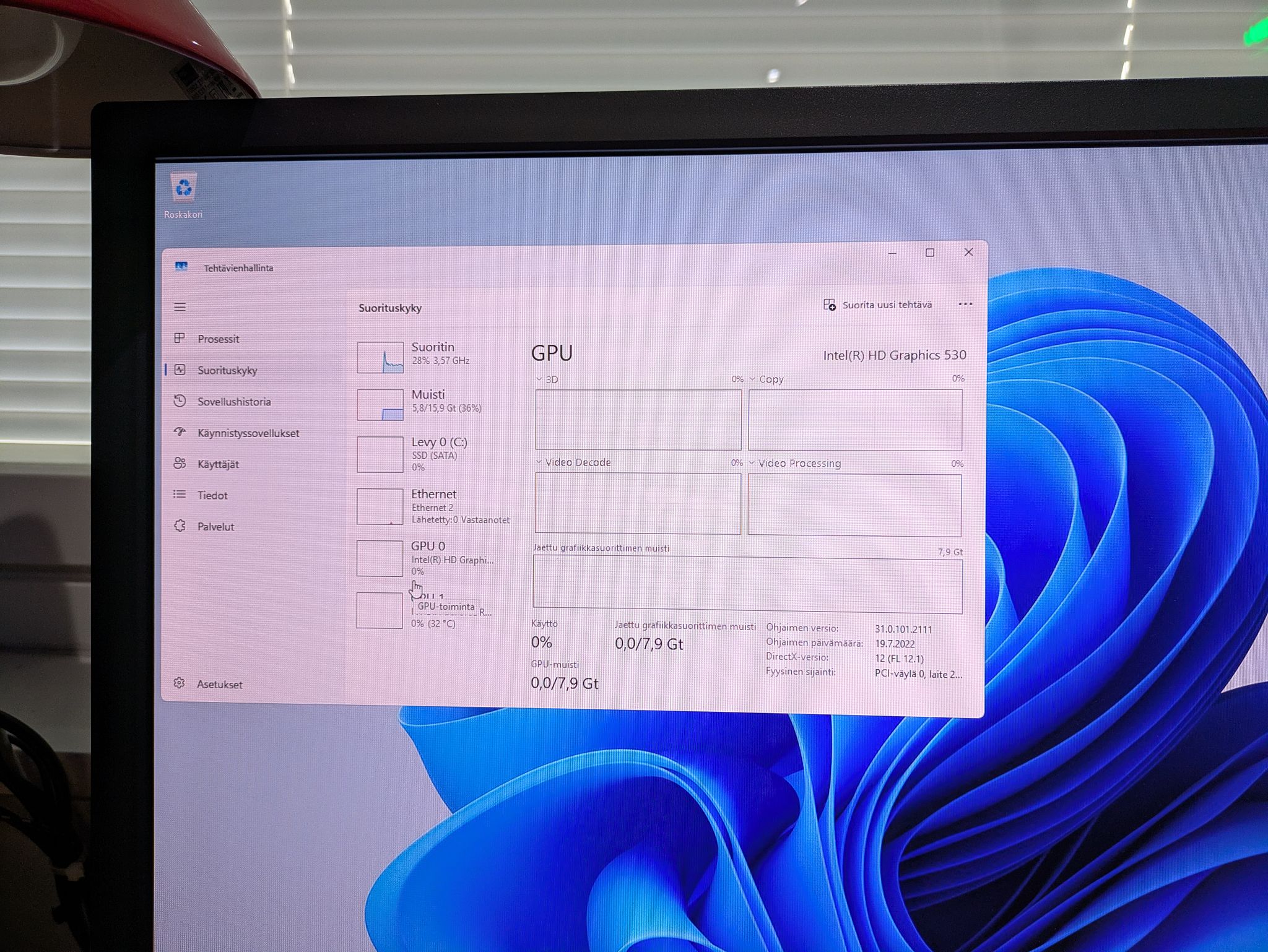Click the Copy usage graph
Viewport: 1268px width, 952px height.
tap(855, 420)
